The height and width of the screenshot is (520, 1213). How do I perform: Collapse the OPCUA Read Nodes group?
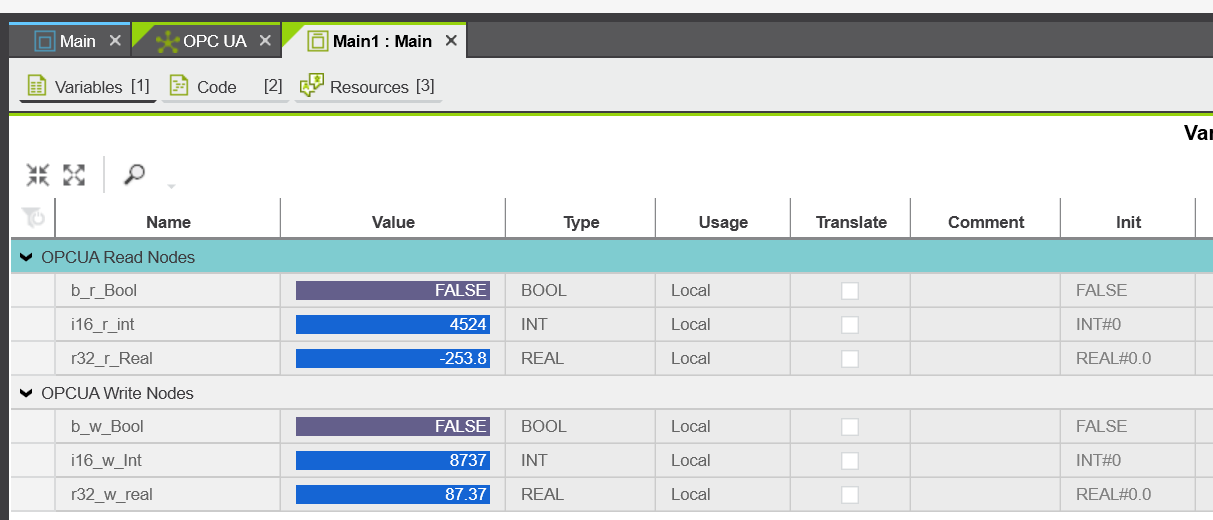coord(26,257)
